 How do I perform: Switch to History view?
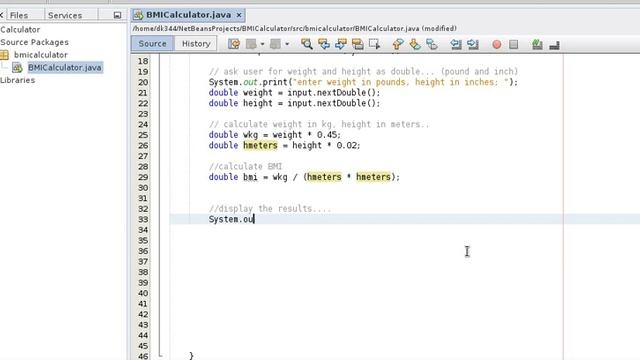196,44
